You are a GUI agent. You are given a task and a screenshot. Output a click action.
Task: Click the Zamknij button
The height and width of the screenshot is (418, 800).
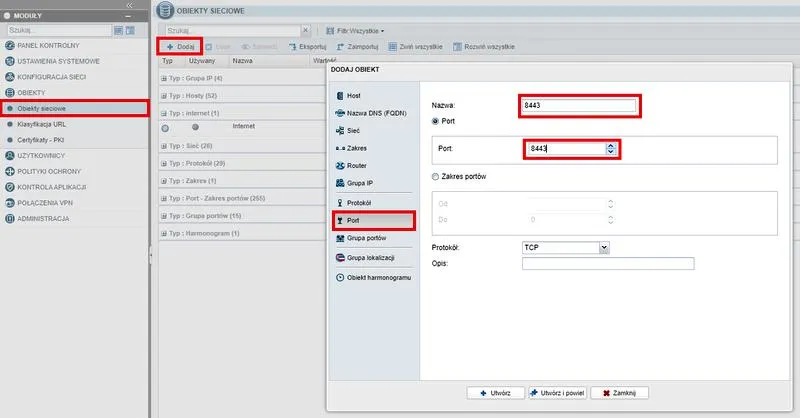620,393
